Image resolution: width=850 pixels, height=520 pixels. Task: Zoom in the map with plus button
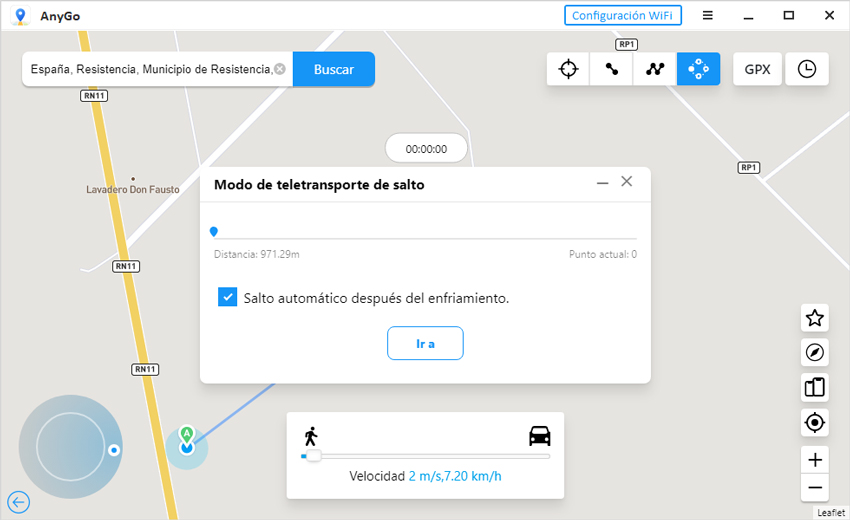[x=815, y=460]
